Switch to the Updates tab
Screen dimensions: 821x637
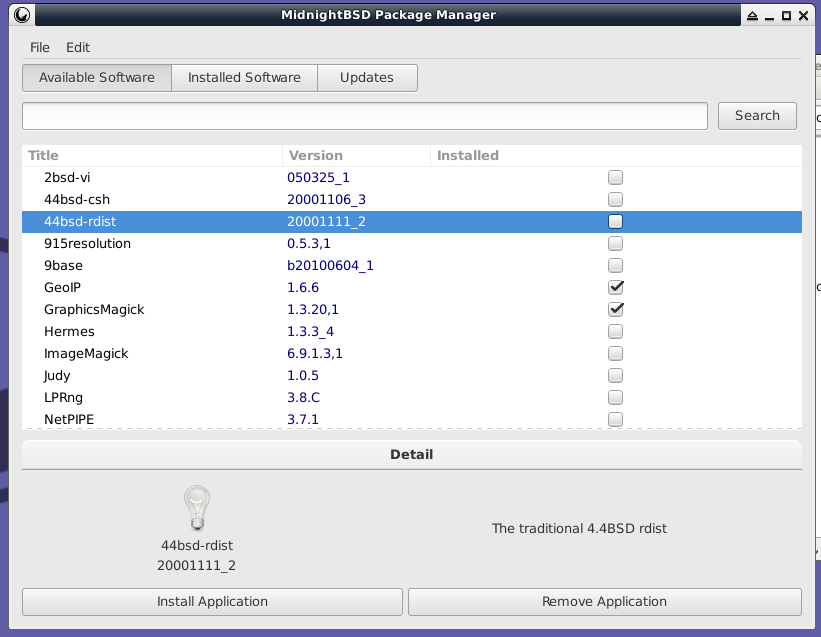(366, 77)
